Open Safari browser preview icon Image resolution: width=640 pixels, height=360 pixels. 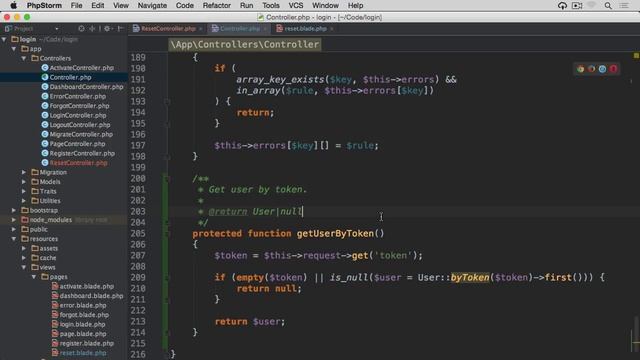602,69
